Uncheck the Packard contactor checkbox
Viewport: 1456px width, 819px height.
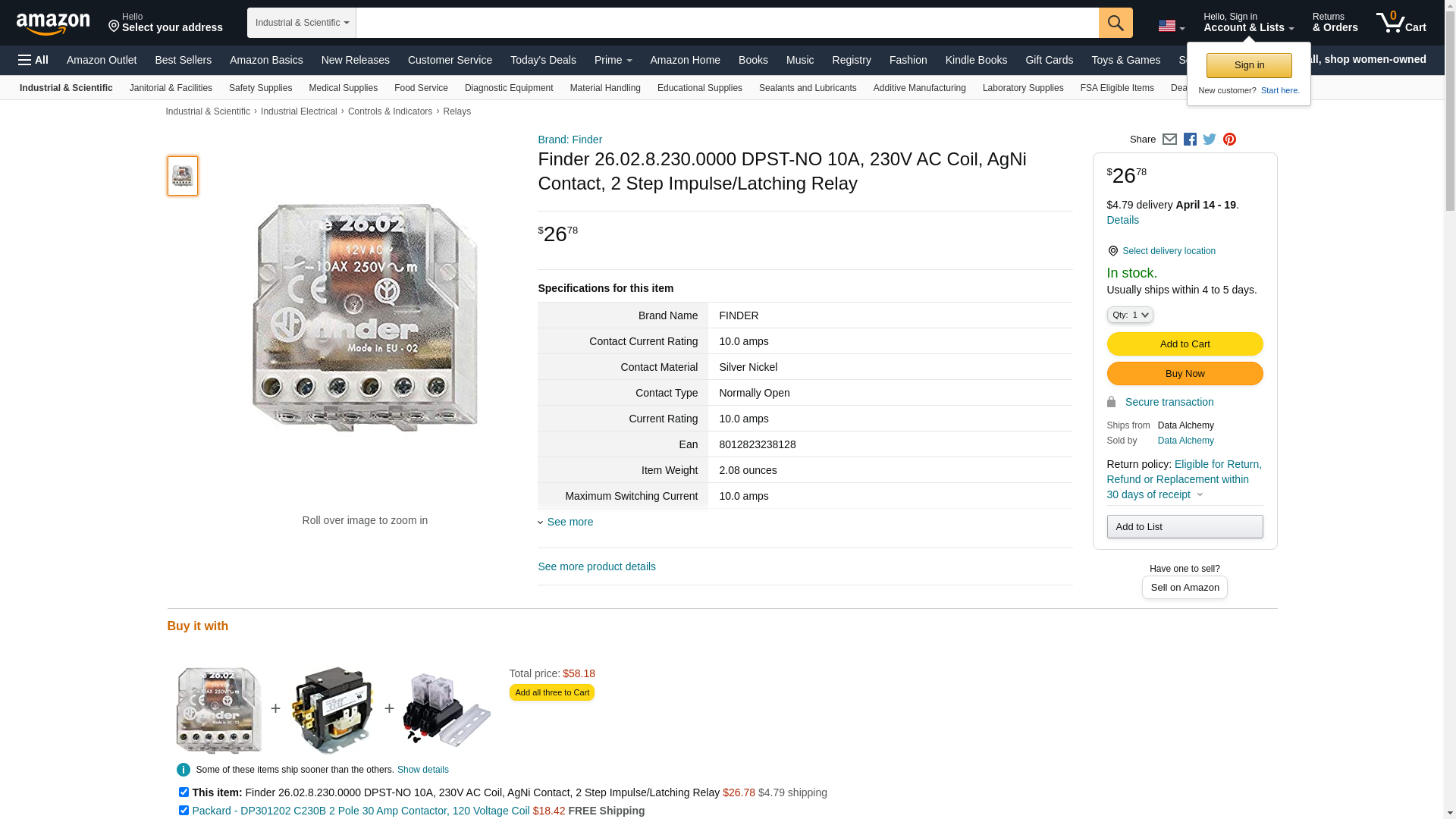[x=184, y=810]
